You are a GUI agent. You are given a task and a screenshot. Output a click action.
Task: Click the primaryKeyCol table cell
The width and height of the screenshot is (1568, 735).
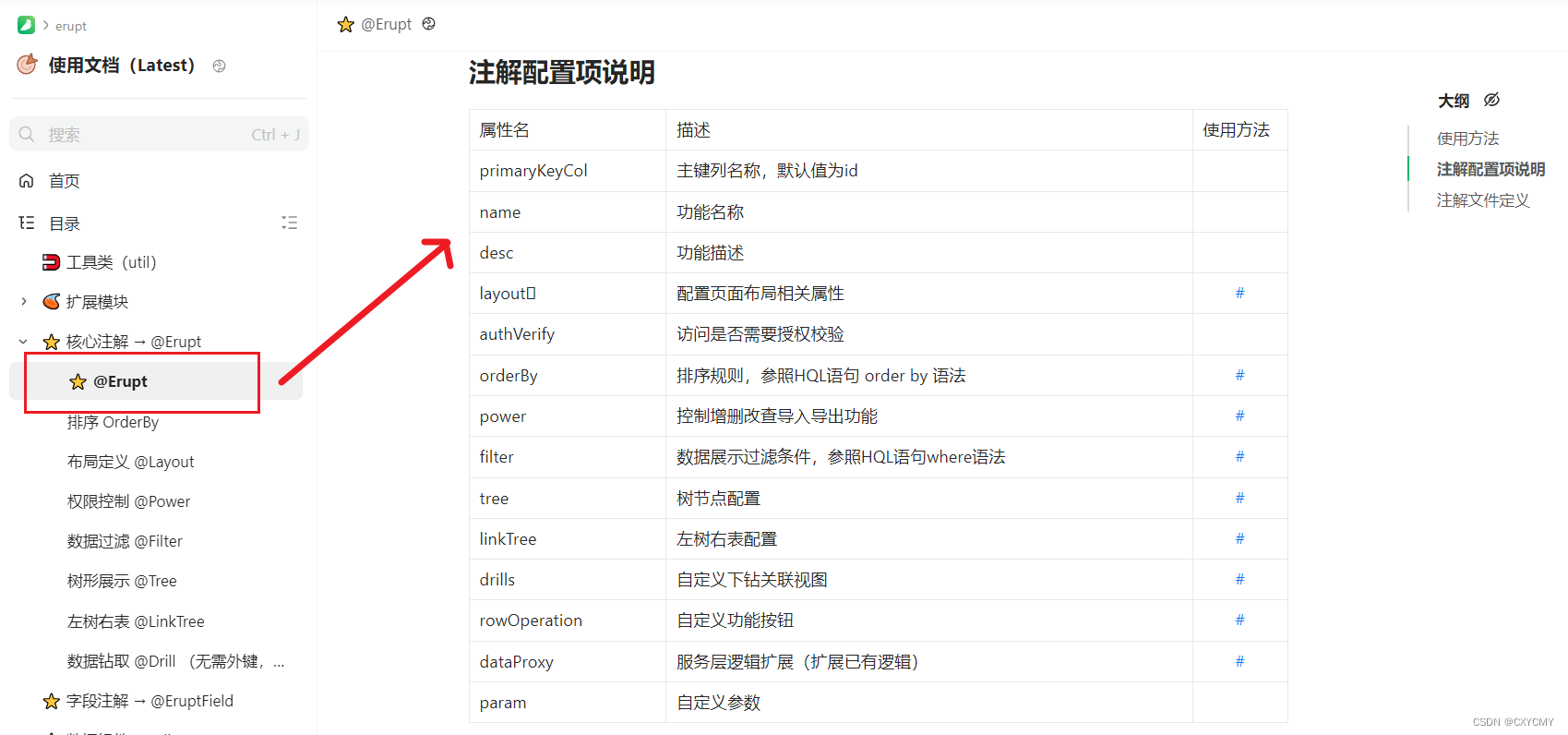point(568,171)
